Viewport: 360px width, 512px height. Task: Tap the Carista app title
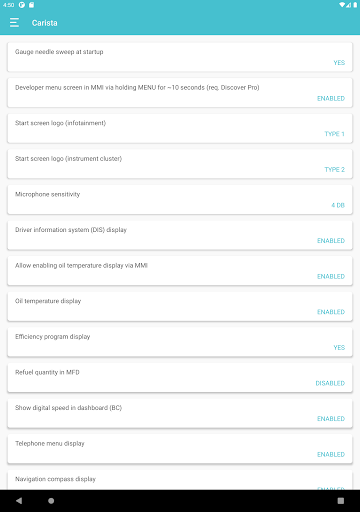point(45,23)
